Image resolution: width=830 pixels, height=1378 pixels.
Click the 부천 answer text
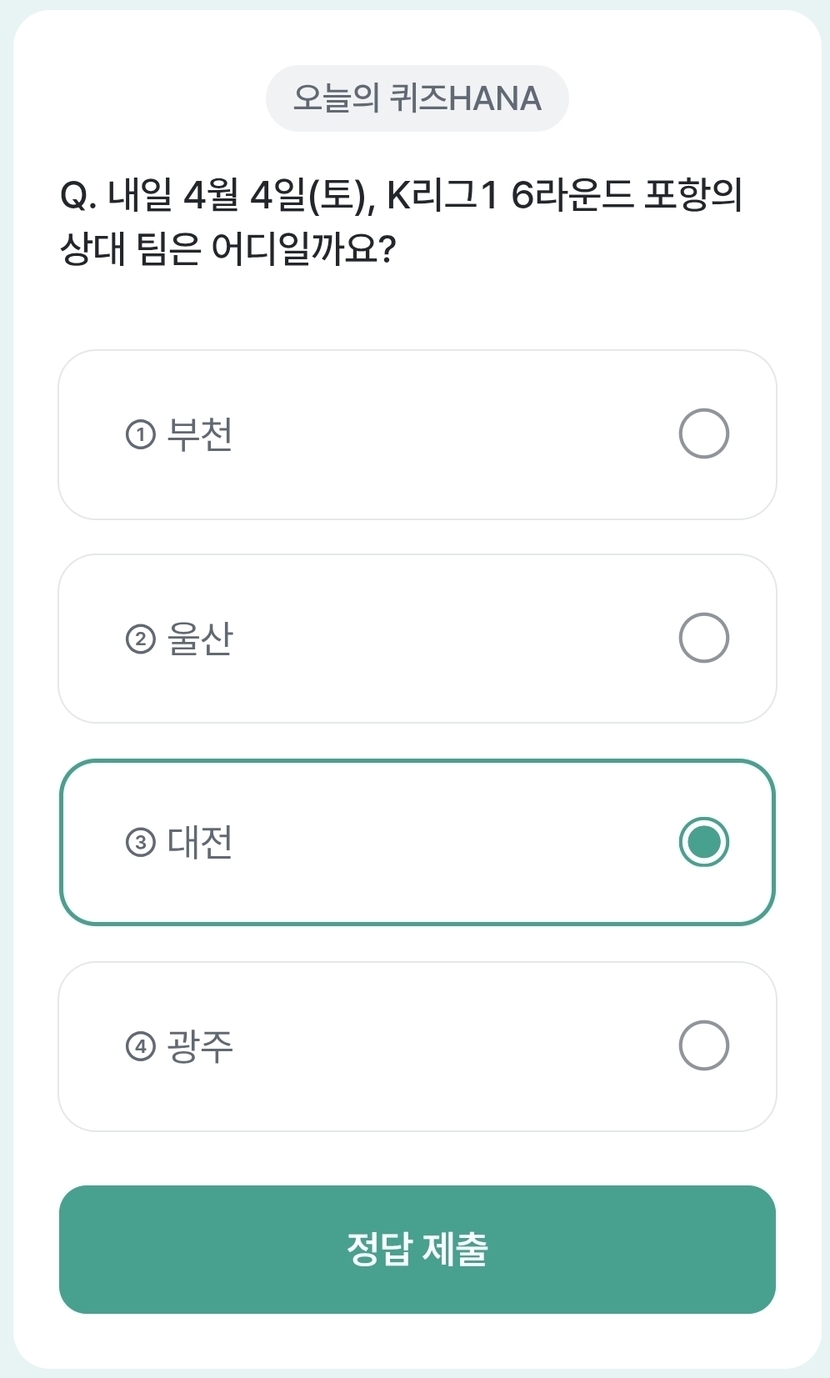coord(200,435)
